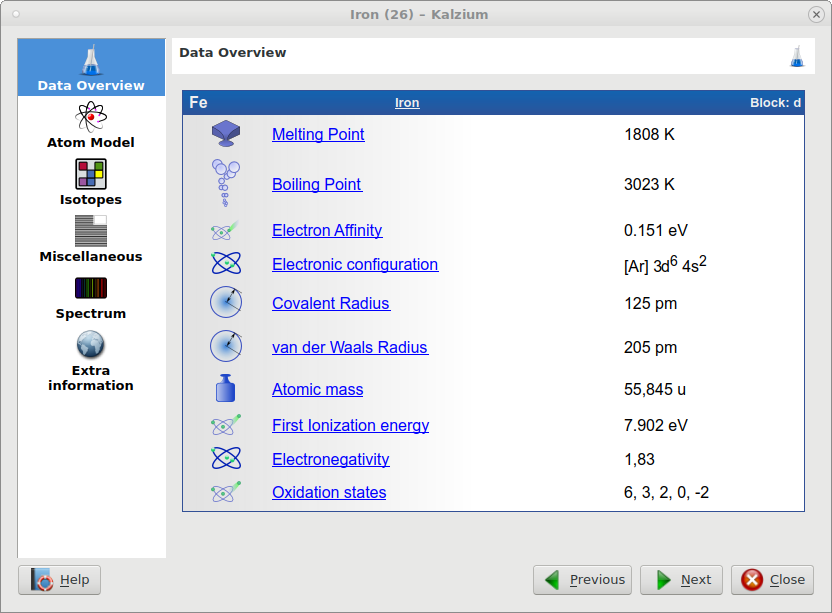Go to the Next element
This screenshot has height=613, width=832.
coord(681,580)
